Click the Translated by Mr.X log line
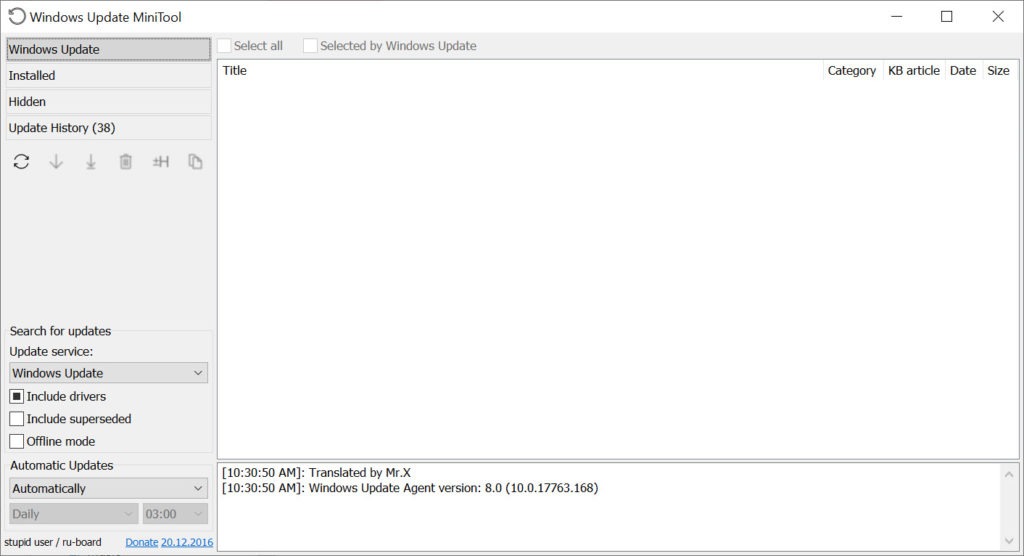This screenshot has height=556, width=1024. point(316,472)
